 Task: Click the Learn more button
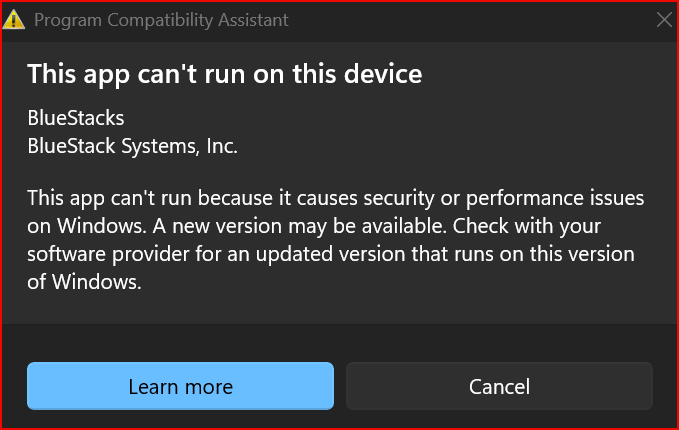pos(180,386)
